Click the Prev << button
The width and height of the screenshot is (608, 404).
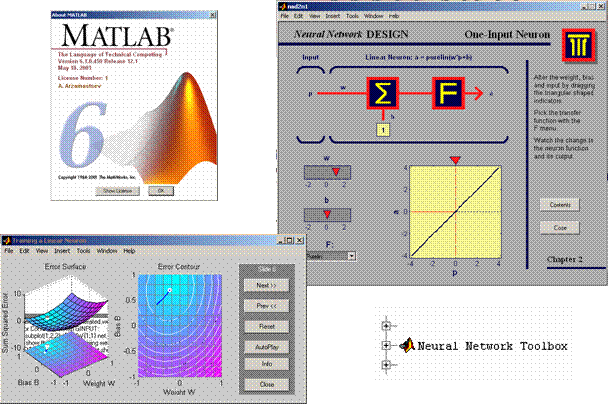[x=266, y=306]
